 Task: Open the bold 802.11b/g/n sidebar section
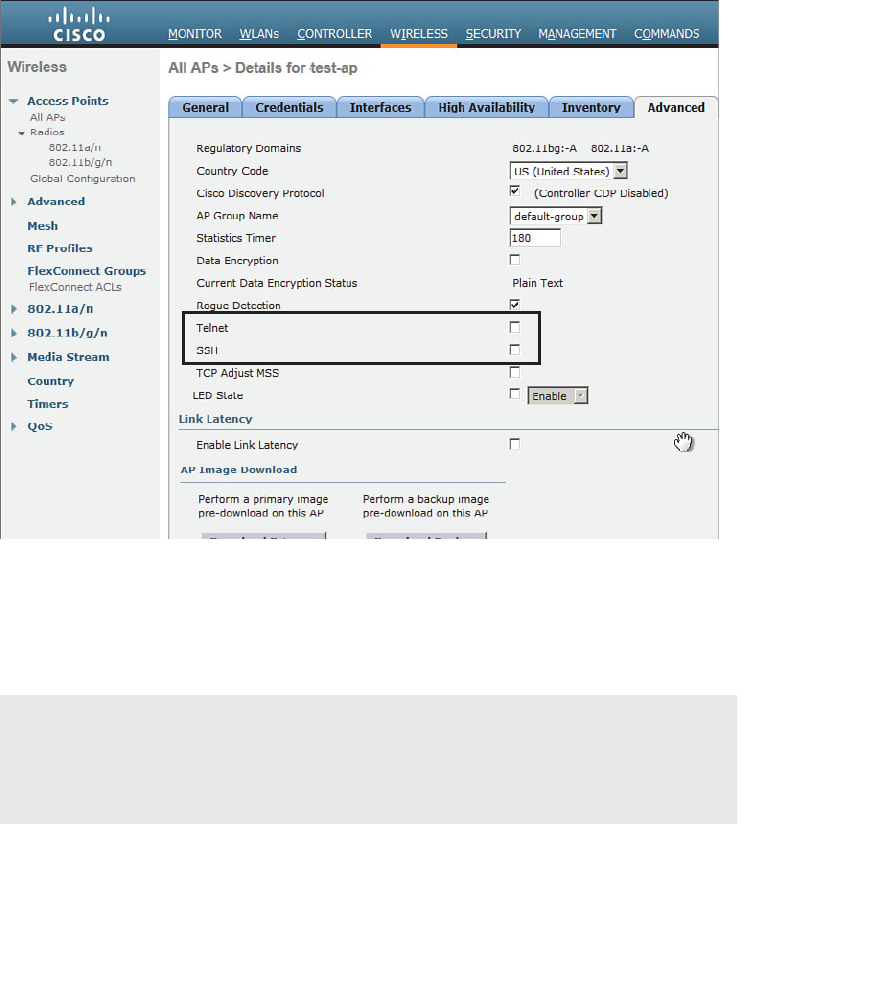coord(67,333)
